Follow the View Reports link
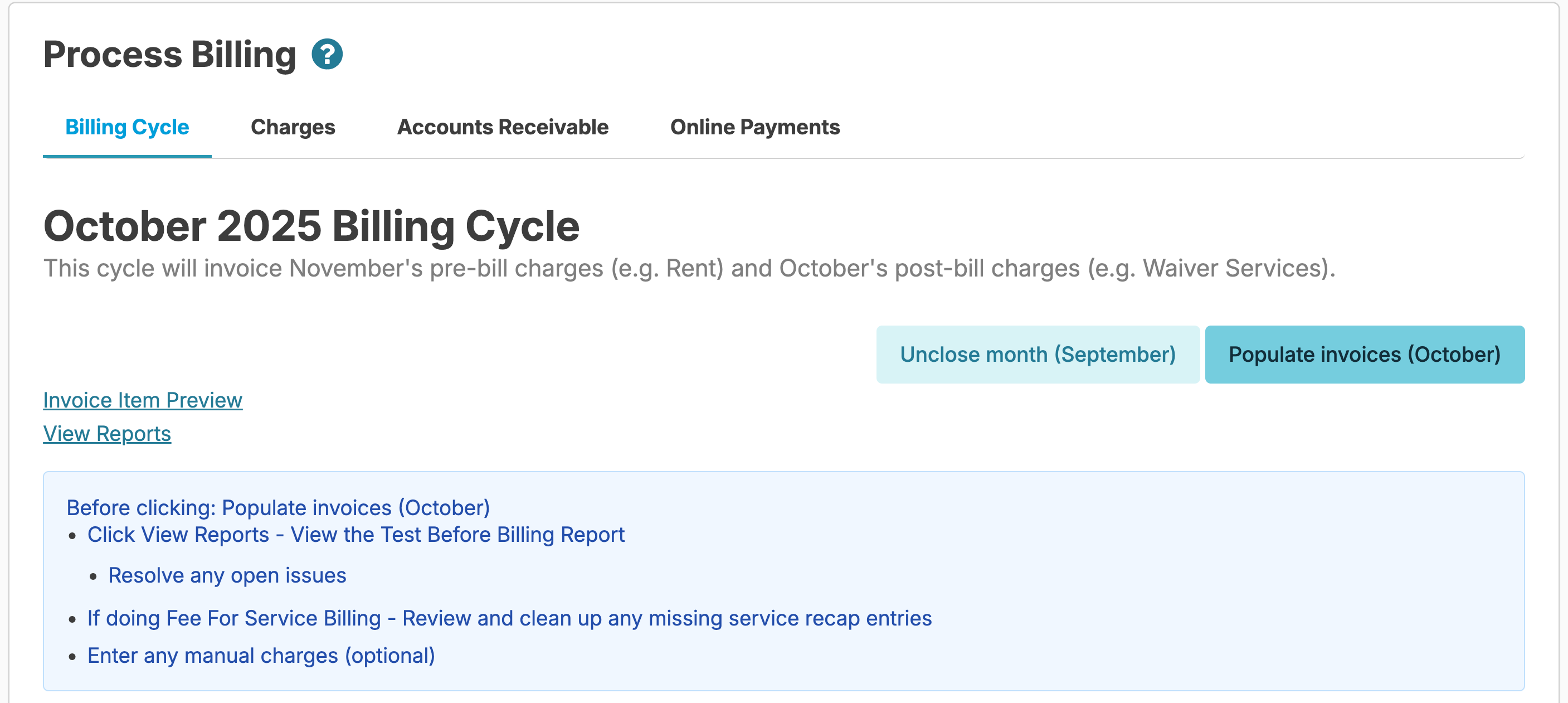This screenshot has width=1568, height=703. click(106, 434)
